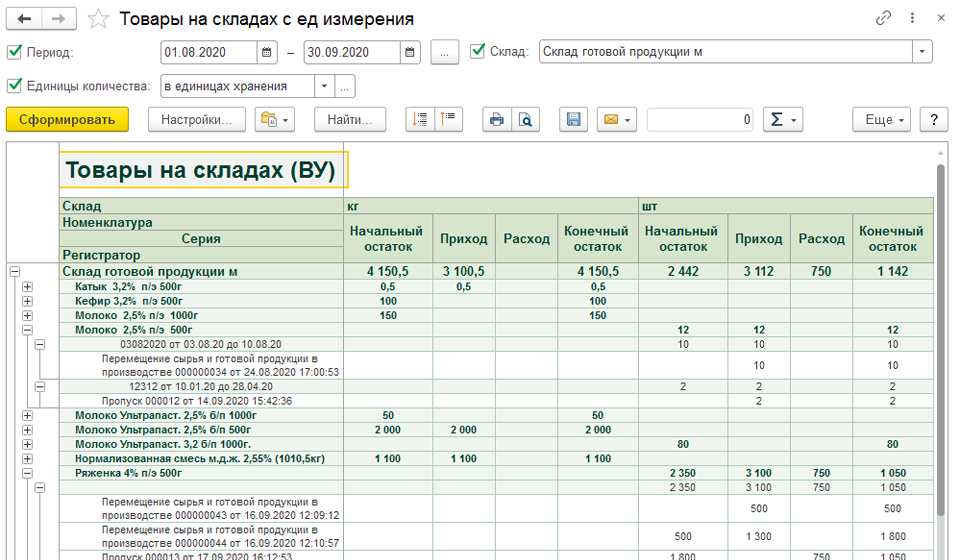Open print preview icon

[525, 119]
